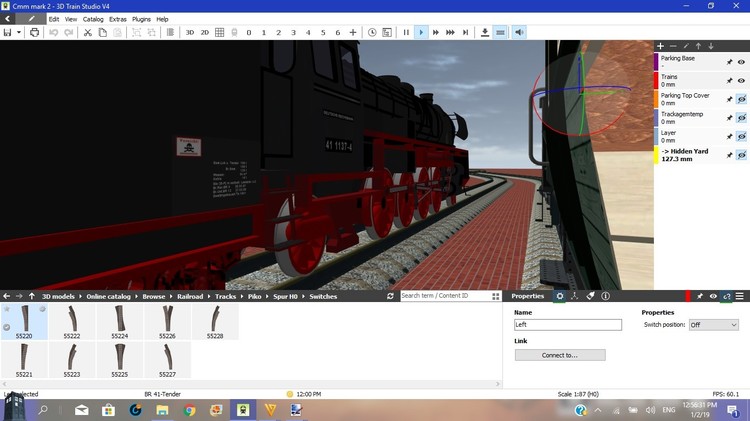Add a new camera with the plus icon
The image size is (750, 421).
[x=353, y=33]
